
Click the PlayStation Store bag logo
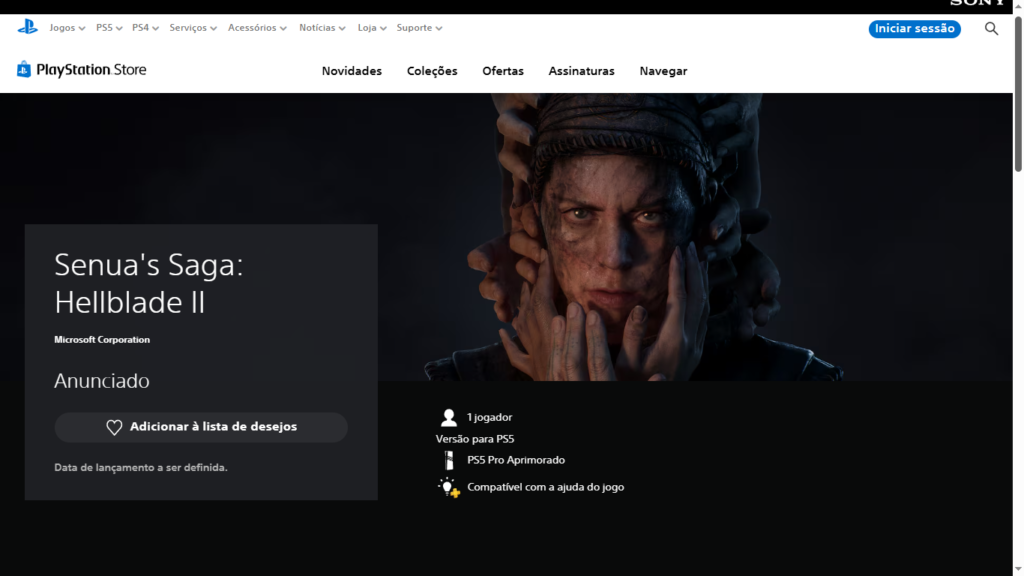pyautogui.click(x=24, y=69)
